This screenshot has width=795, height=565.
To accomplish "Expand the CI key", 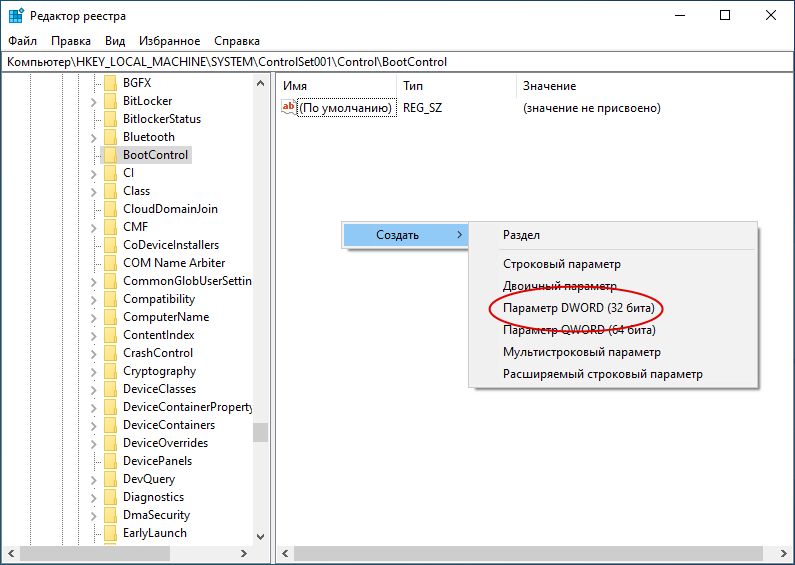I will [94, 173].
